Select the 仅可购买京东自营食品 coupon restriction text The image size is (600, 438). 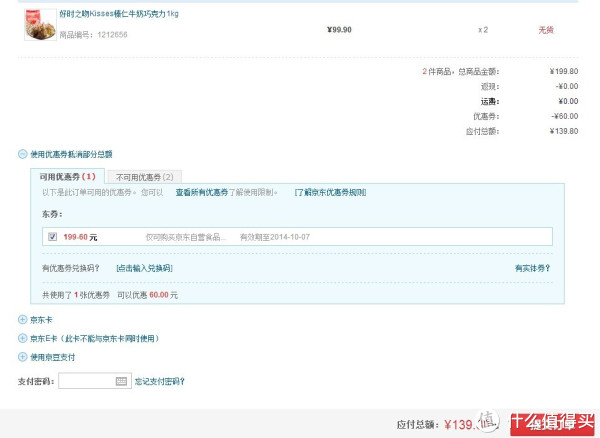tap(186, 237)
